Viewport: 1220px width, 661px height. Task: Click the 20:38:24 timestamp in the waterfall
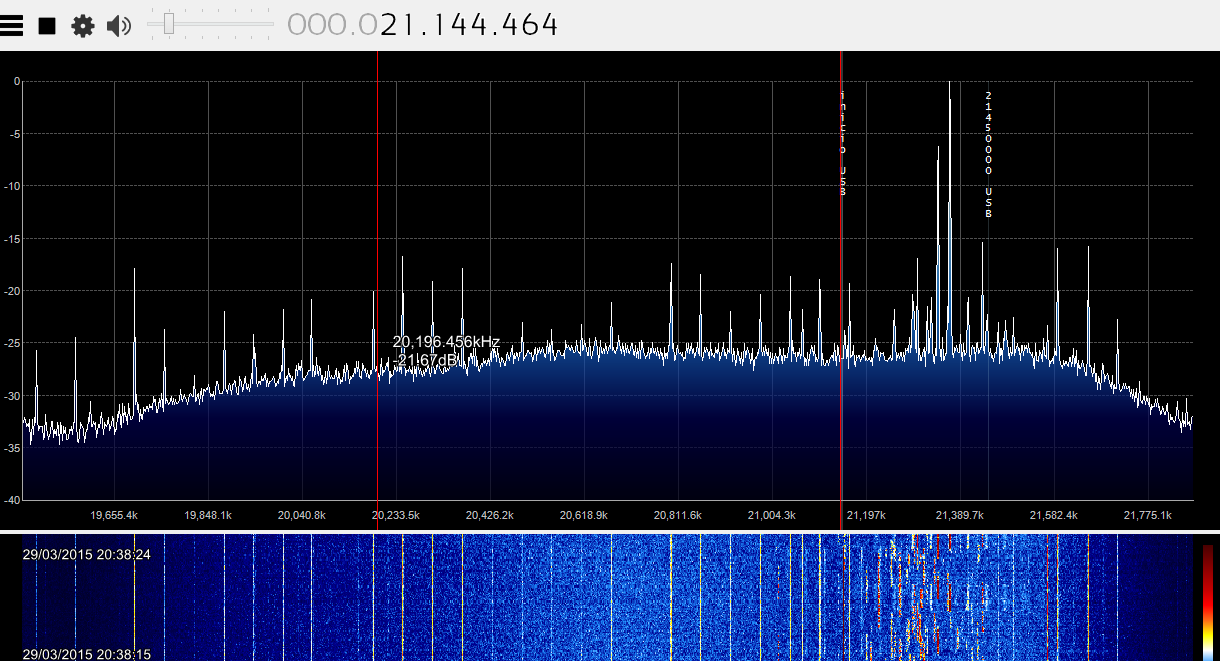coord(86,554)
